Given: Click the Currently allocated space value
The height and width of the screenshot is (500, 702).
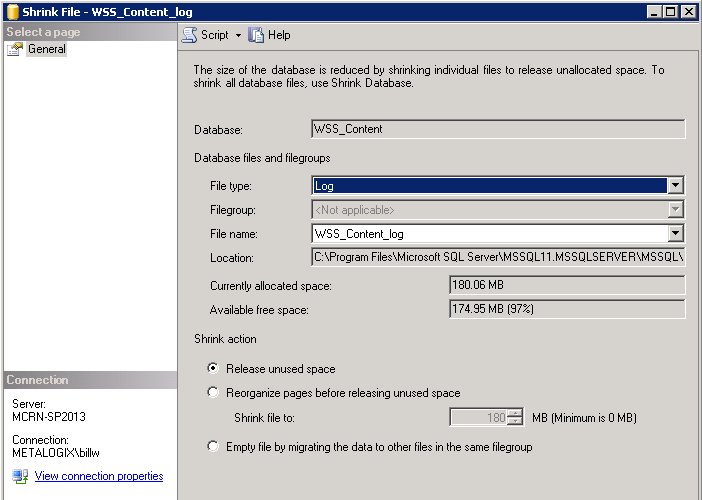Looking at the screenshot, I should (567, 285).
